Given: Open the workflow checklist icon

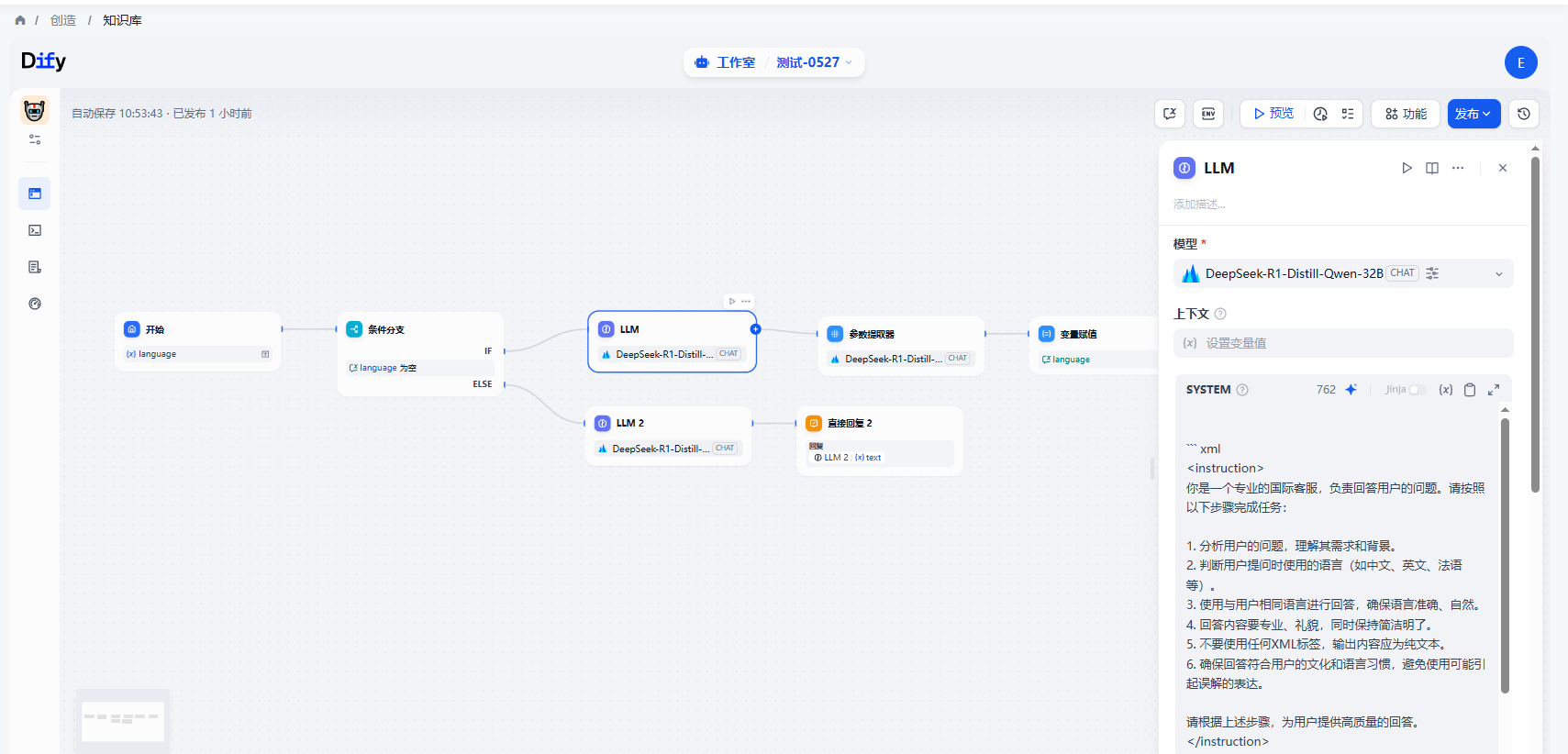Looking at the screenshot, I should tap(1348, 114).
